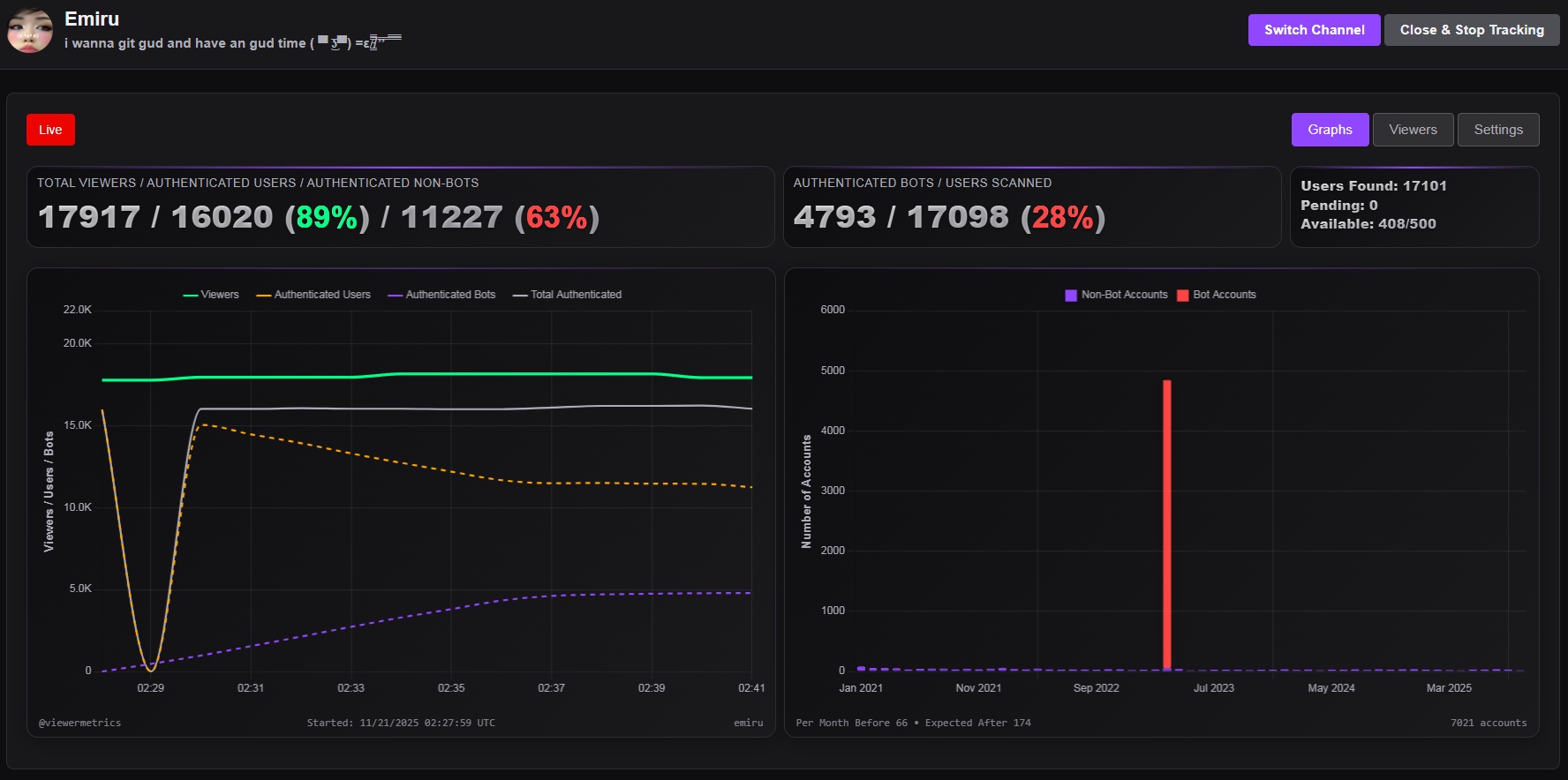Image resolution: width=1568 pixels, height=780 pixels.
Task: Click the stream title 'i wanna git gud'
Action: coord(232,42)
